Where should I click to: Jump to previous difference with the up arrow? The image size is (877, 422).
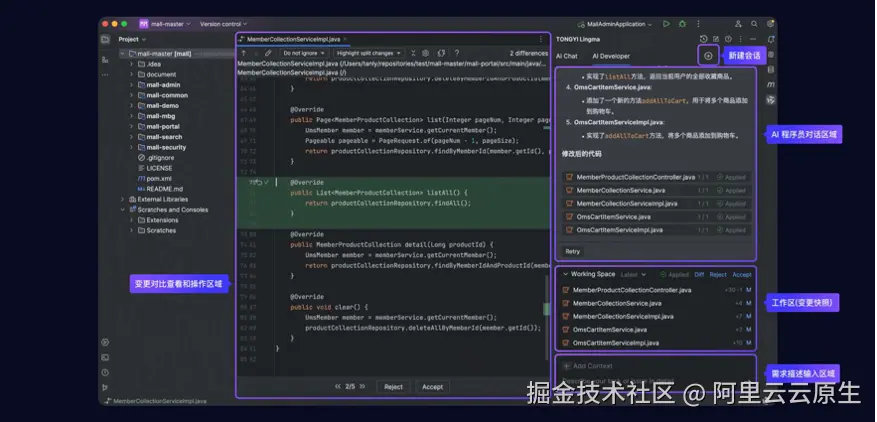tap(244, 53)
